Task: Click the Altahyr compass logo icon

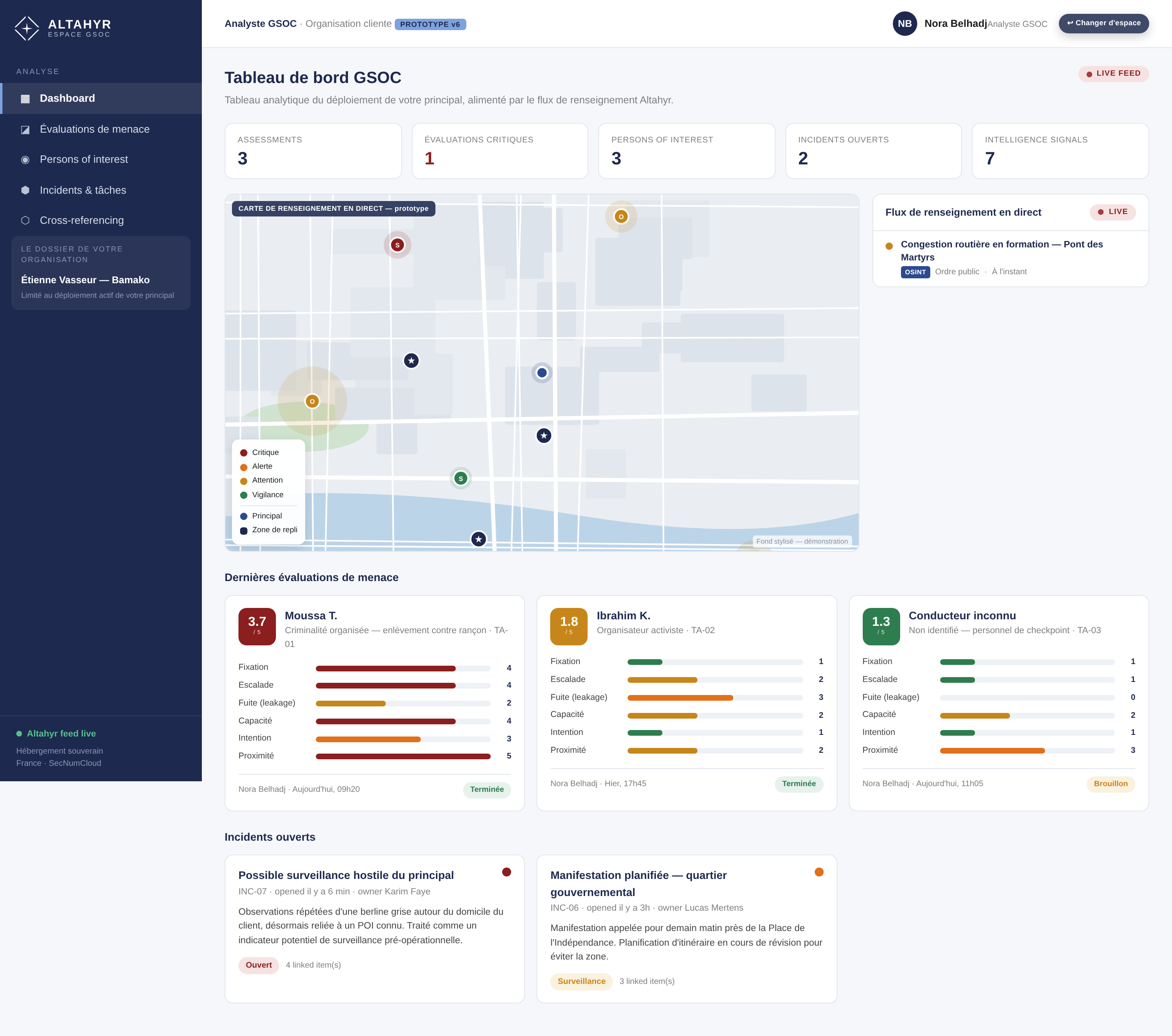Action: pyautogui.click(x=26, y=28)
